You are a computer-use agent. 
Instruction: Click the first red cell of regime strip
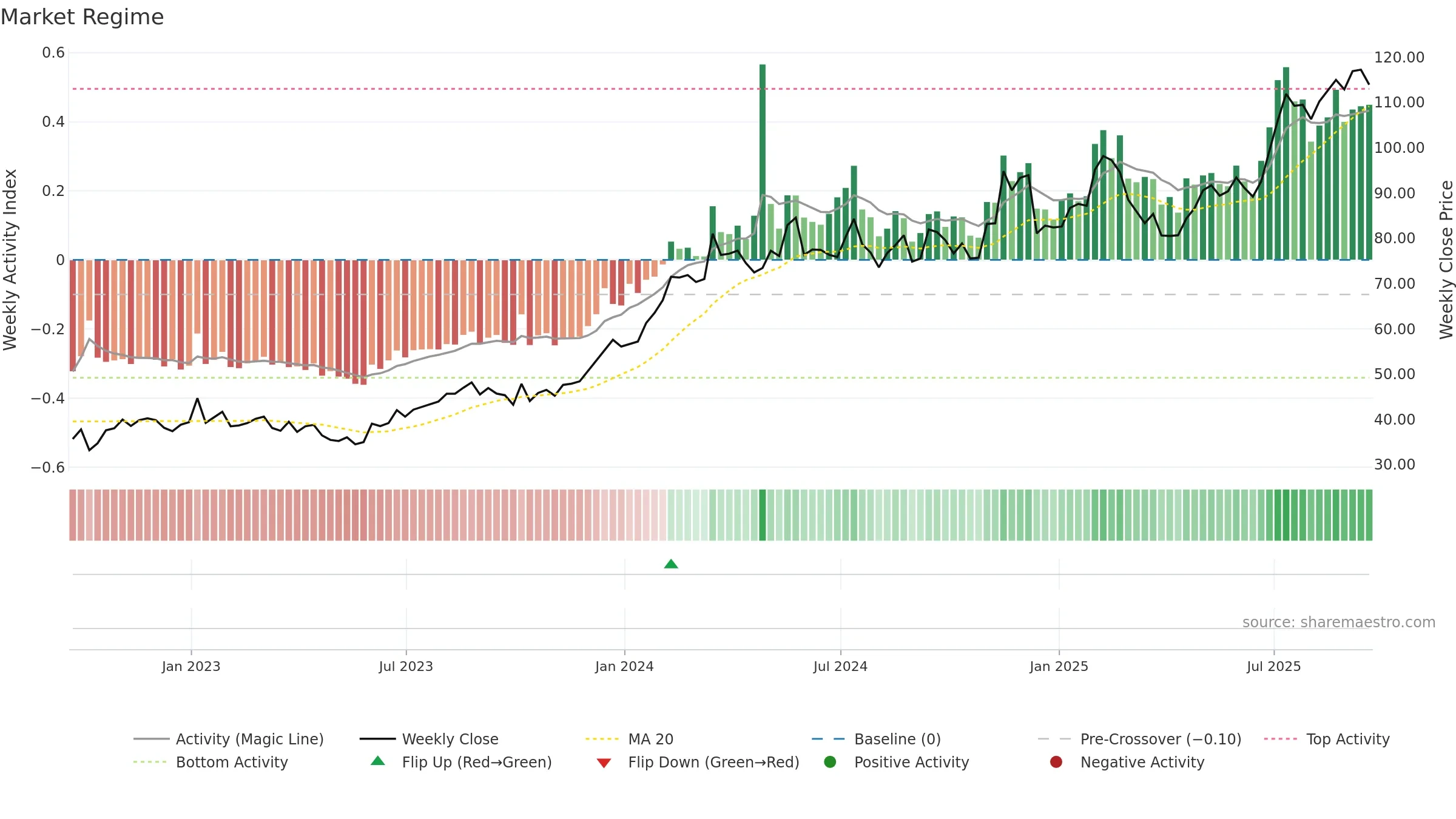pyautogui.click(x=73, y=515)
